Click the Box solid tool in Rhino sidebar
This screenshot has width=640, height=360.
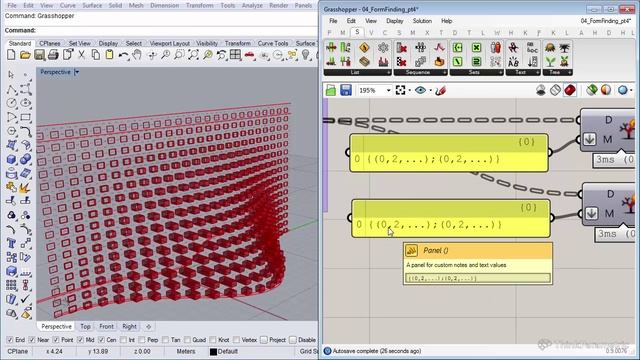pyautogui.click(x=11, y=159)
